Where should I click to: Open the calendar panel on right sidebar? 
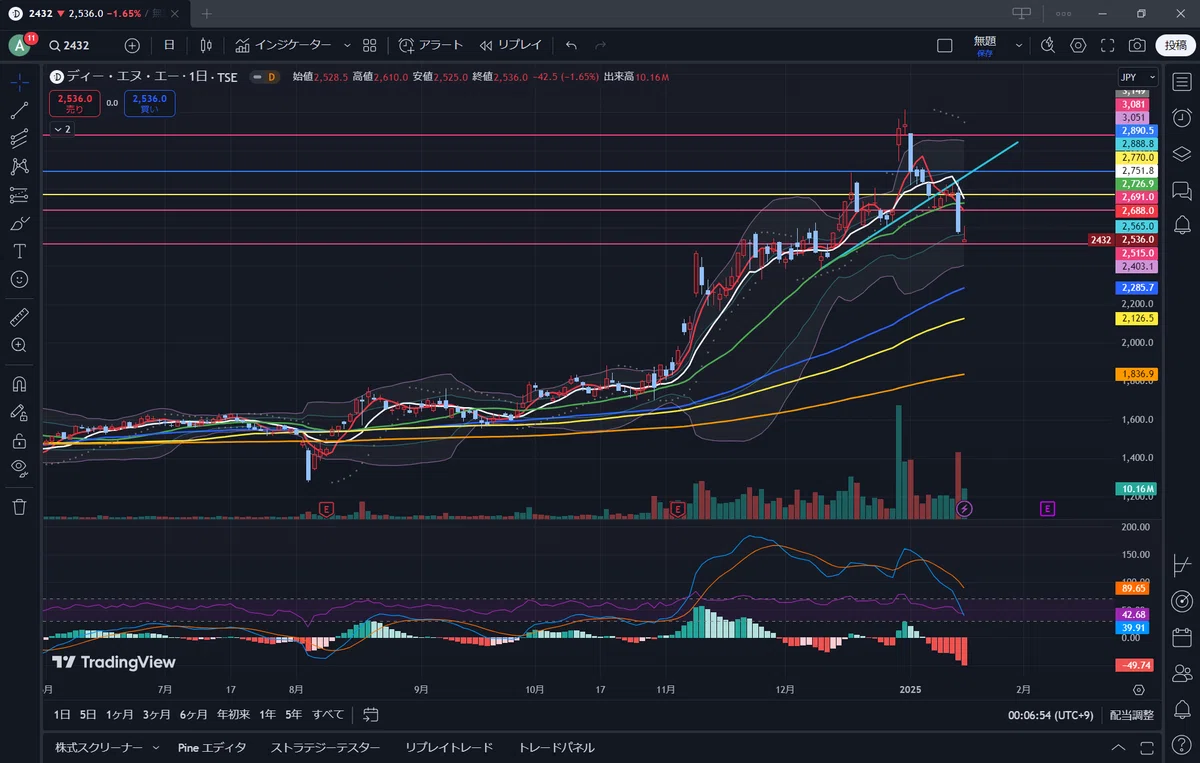click(1181, 636)
